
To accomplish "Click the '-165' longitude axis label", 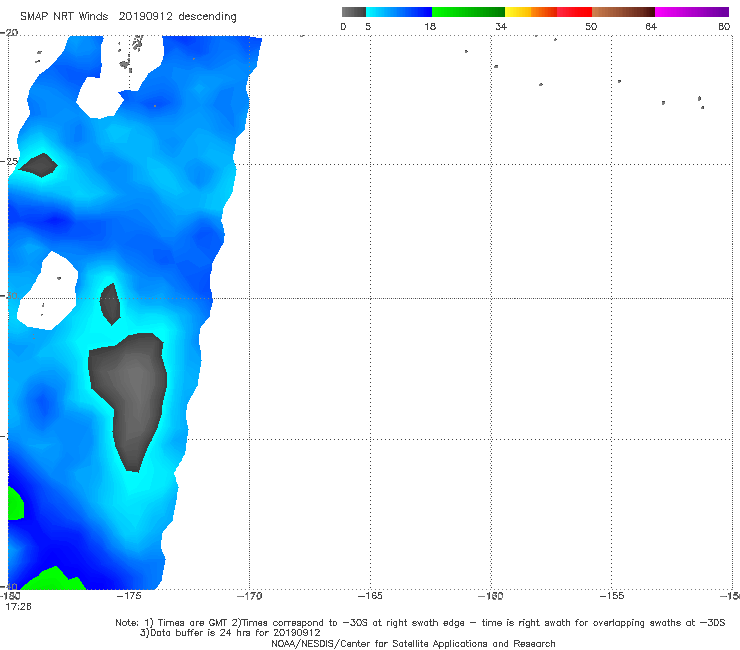I will (x=370, y=596).
